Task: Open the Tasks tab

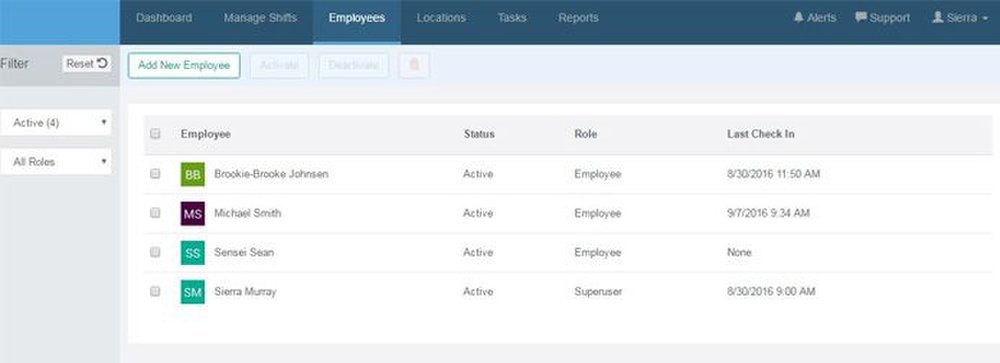Action: pyautogui.click(x=512, y=18)
